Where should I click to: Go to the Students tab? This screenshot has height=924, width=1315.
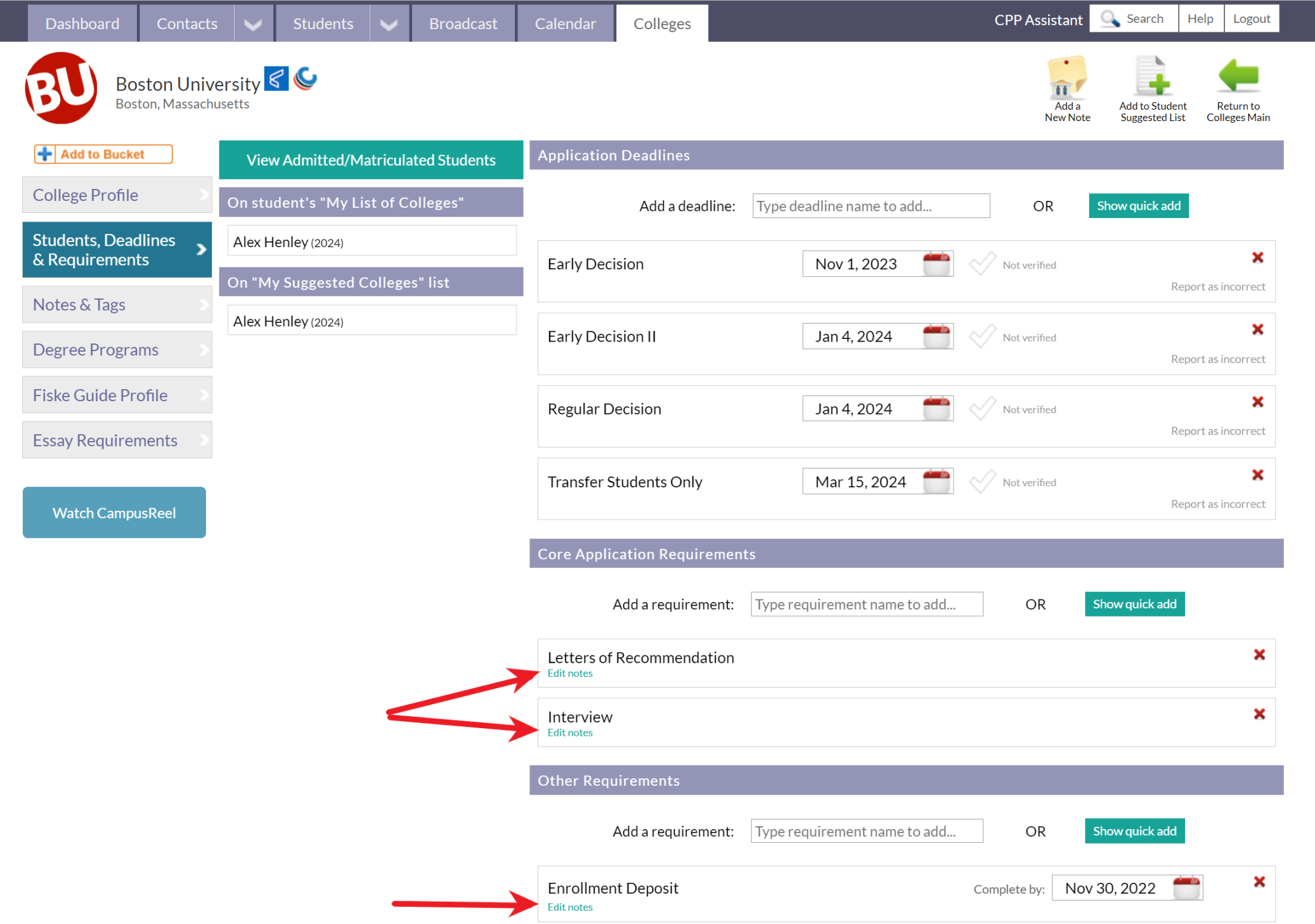[323, 24]
